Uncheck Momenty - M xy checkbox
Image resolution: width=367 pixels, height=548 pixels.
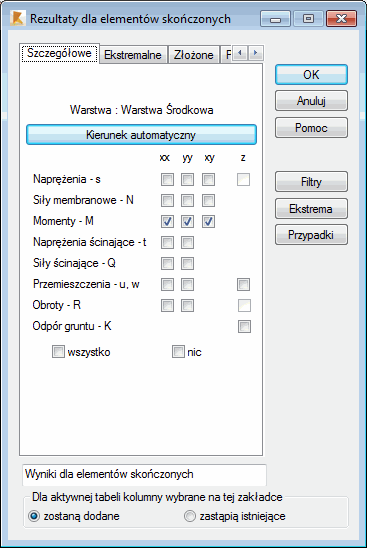pyautogui.click(x=208, y=222)
